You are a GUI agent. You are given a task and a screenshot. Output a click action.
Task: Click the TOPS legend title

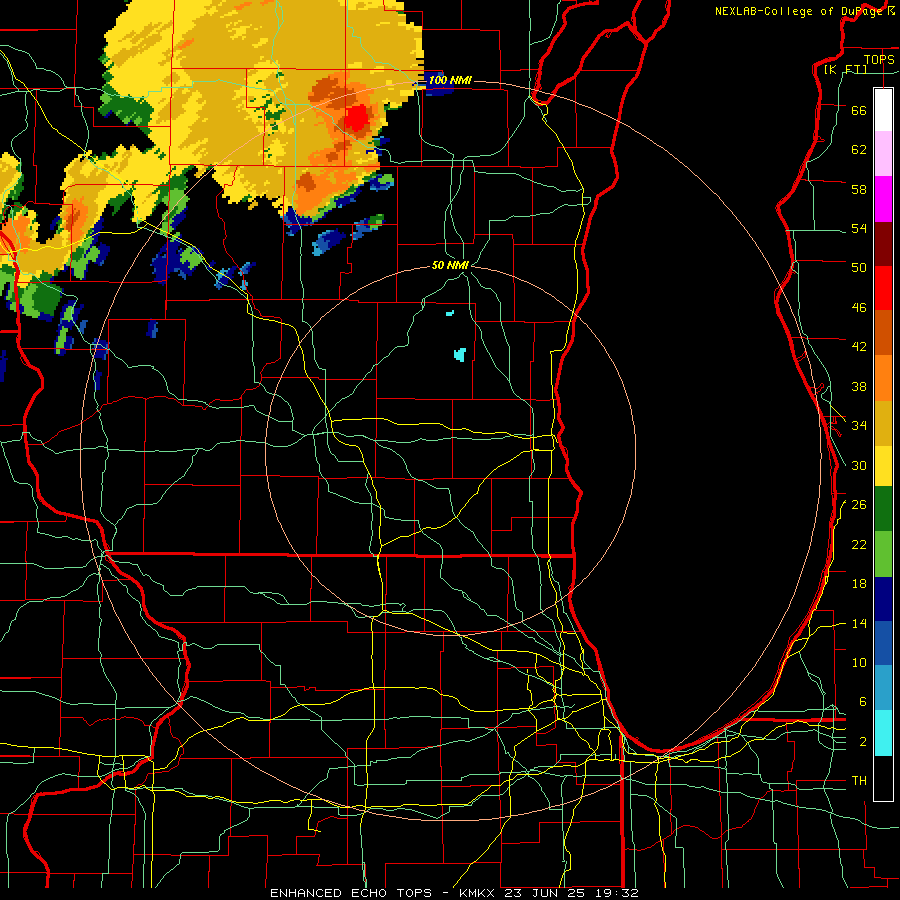pyautogui.click(x=879, y=59)
